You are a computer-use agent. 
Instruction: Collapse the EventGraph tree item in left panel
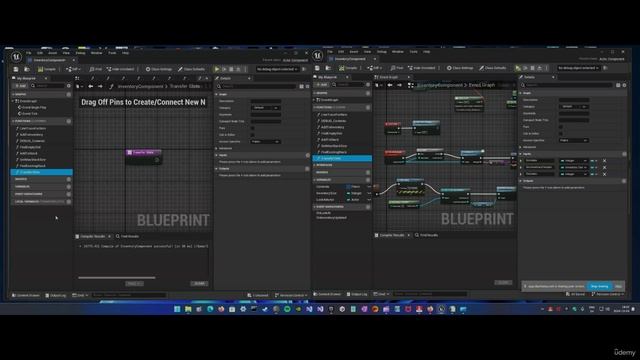click(x=13, y=101)
